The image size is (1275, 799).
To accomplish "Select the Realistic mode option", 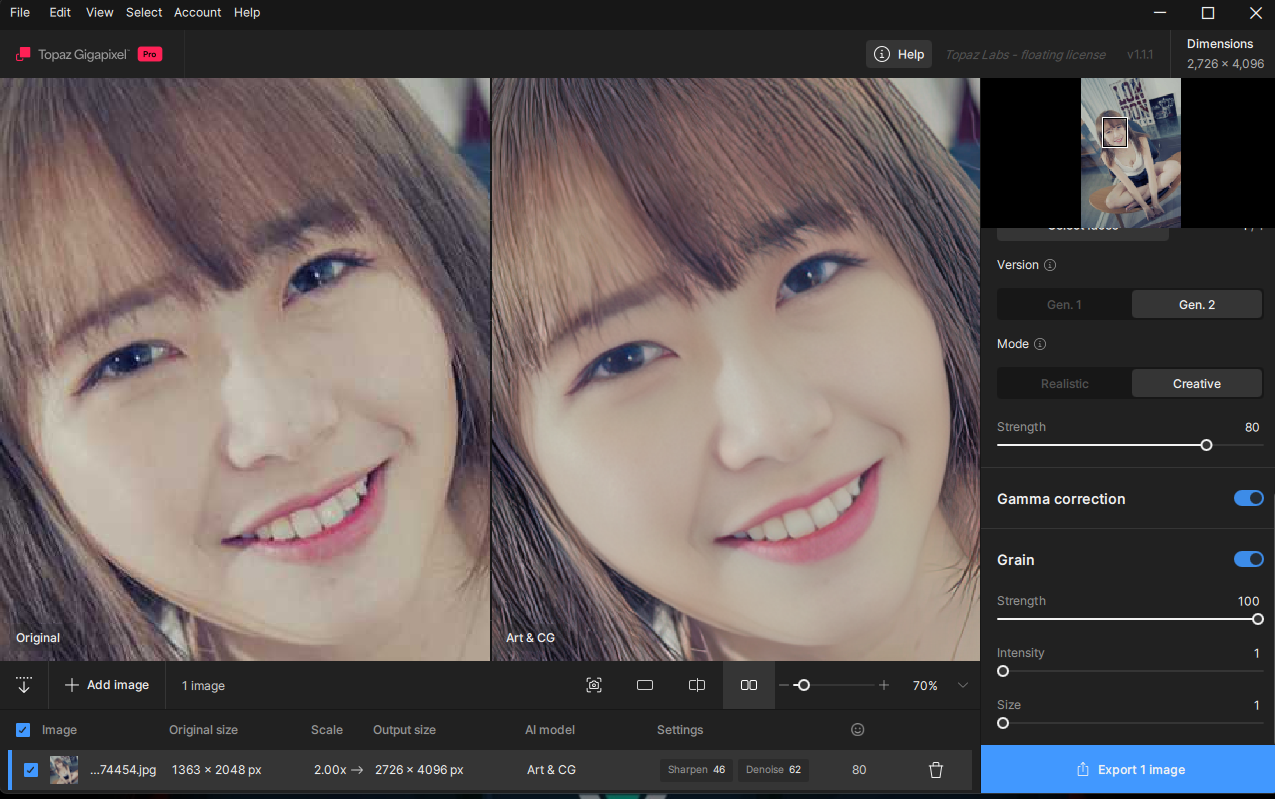I will click(x=1064, y=384).
